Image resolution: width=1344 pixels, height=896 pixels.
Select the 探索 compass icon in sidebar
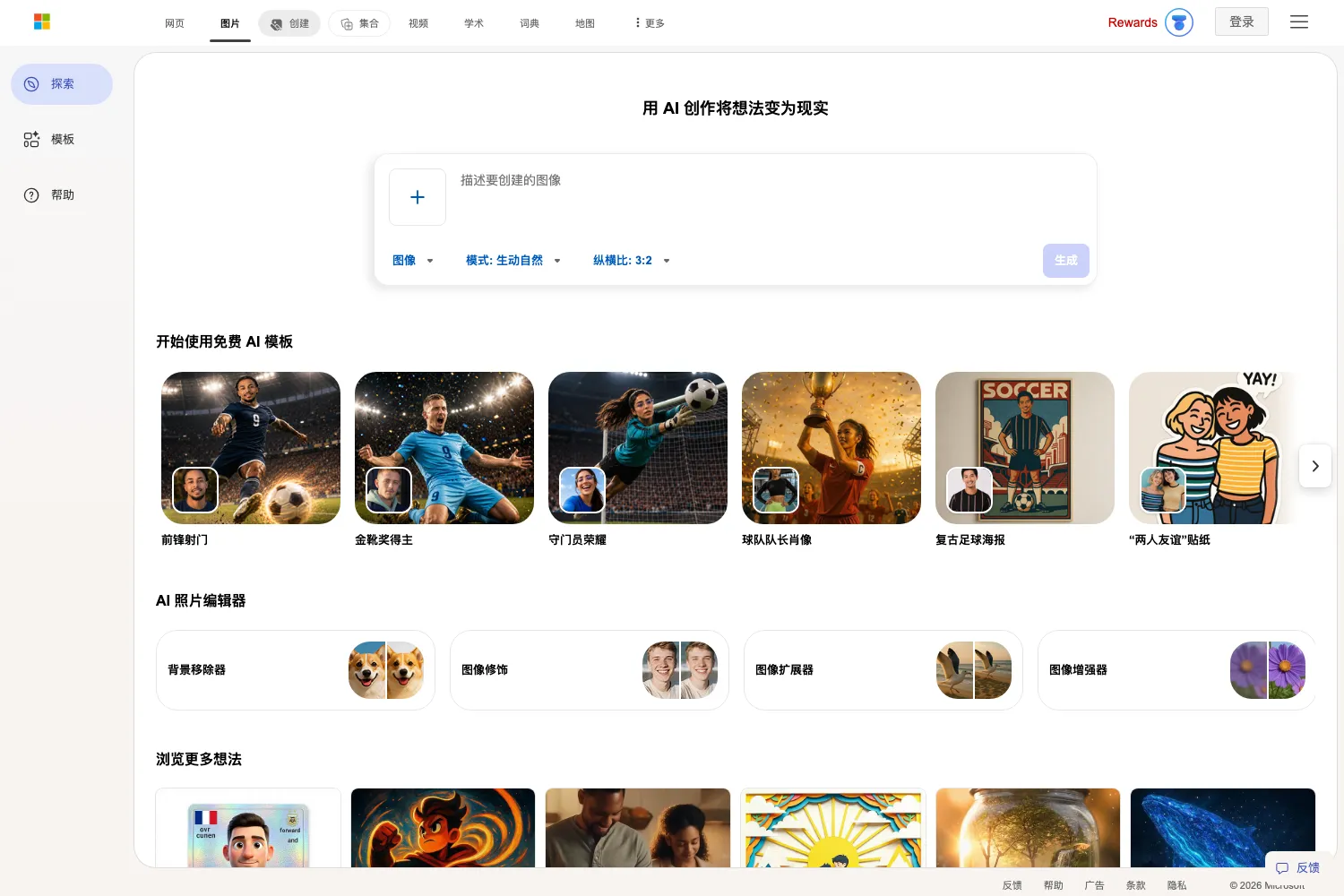[31, 84]
